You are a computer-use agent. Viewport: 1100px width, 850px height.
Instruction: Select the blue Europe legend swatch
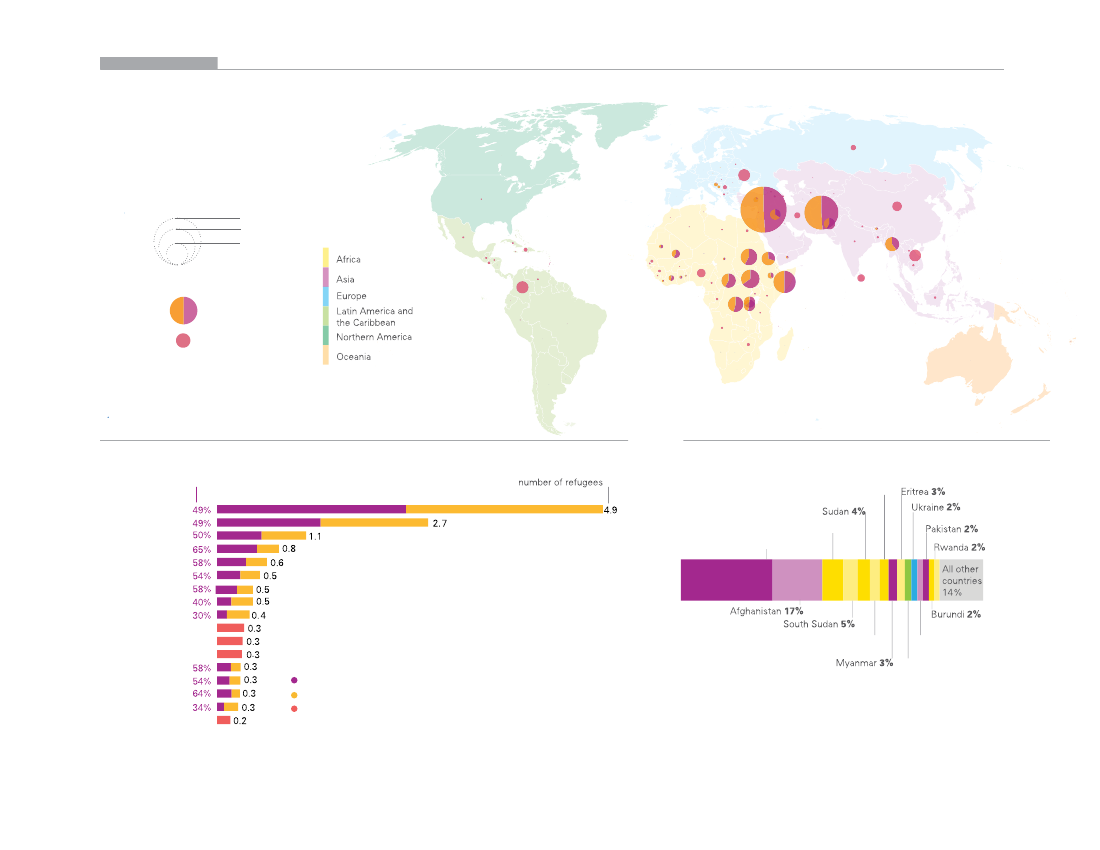click(326, 296)
